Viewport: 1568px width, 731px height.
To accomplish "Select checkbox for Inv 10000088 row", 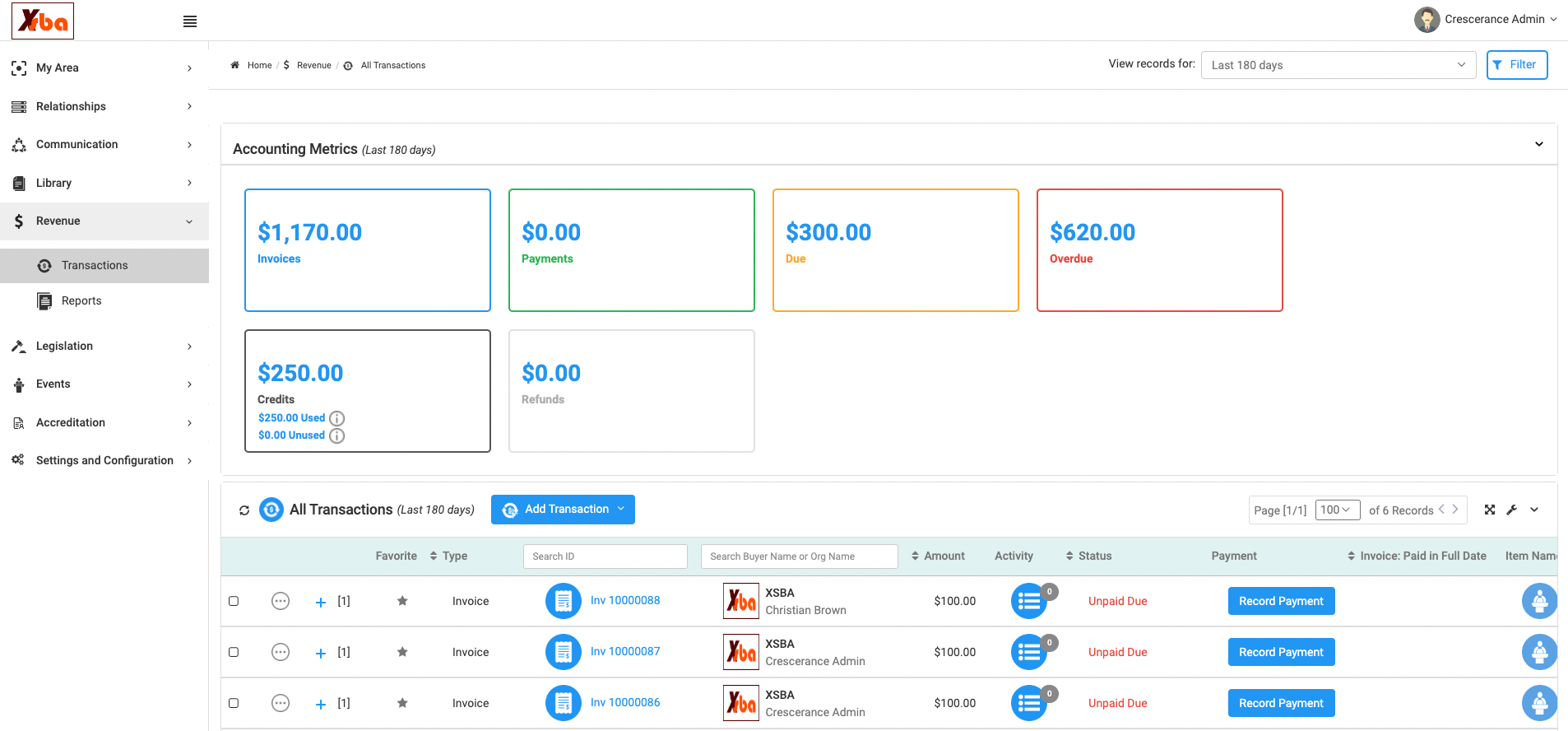I will pyautogui.click(x=234, y=601).
